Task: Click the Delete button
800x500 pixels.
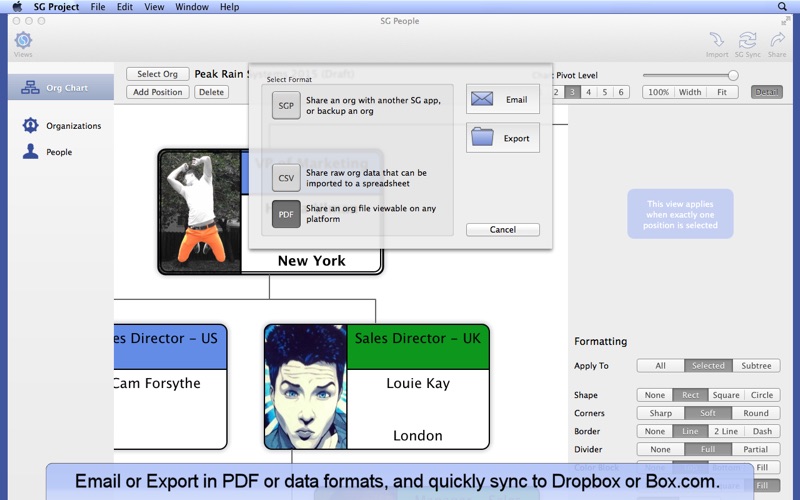Action: tap(211, 92)
